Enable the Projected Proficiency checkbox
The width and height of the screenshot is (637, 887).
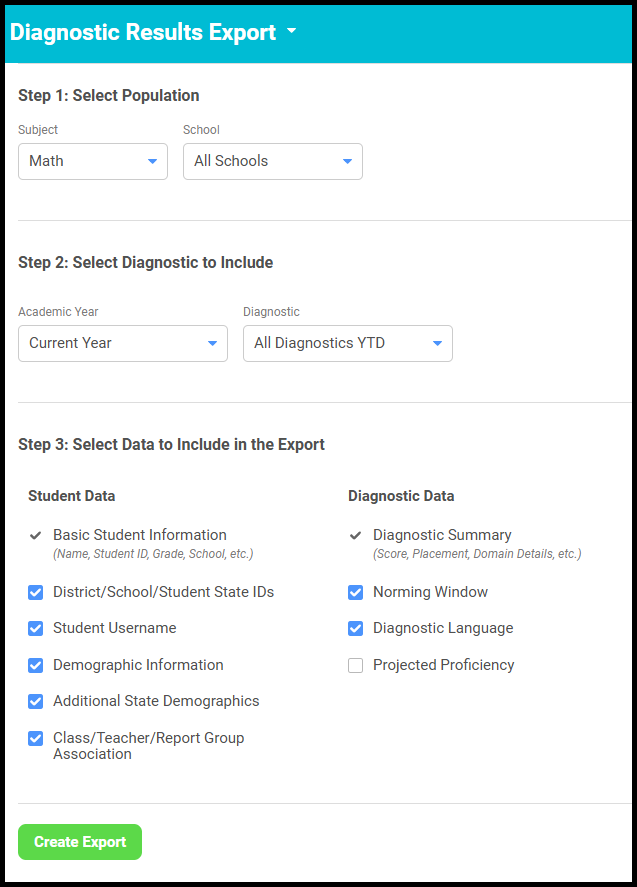[x=355, y=665]
